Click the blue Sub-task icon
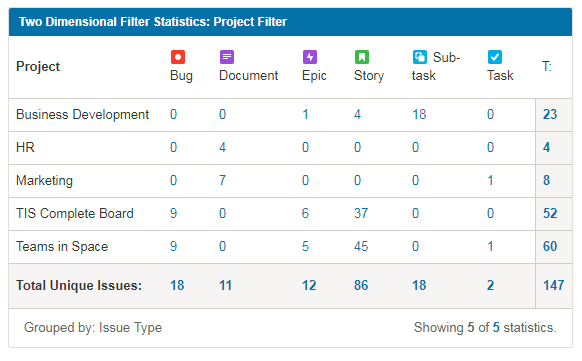Image resolution: width=582 pixels, height=361 pixels. click(x=420, y=57)
